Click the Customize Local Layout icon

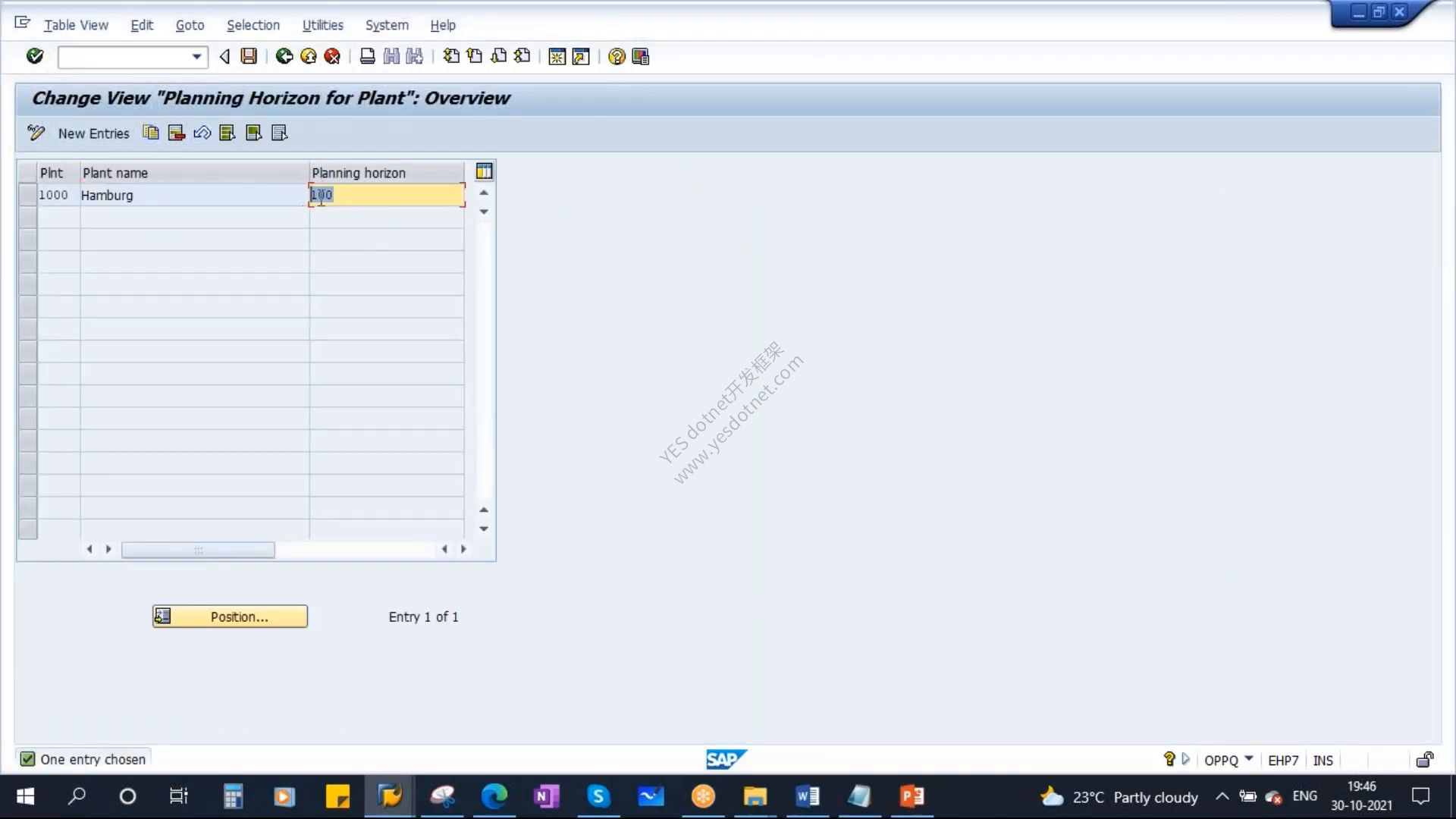641,57
